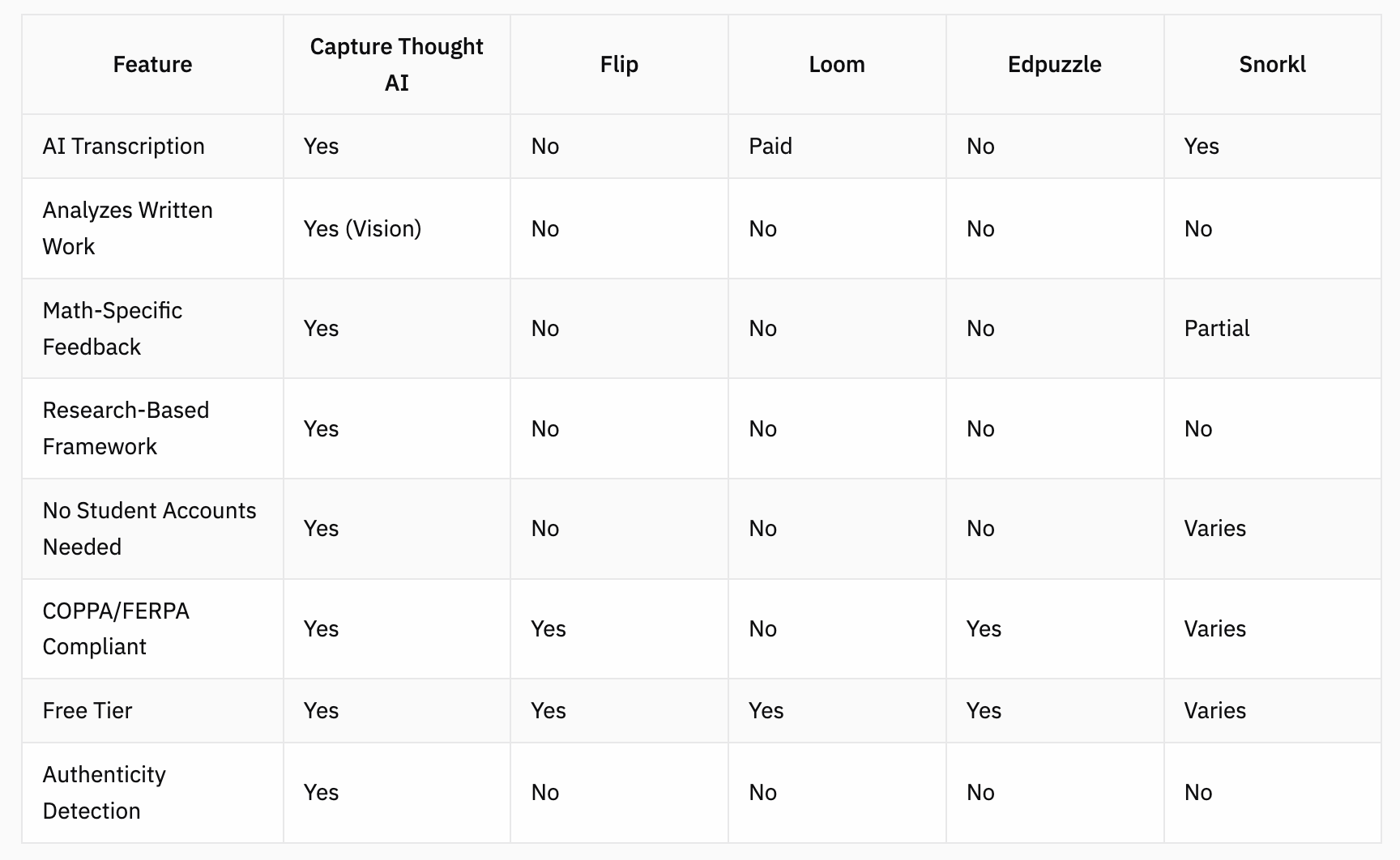Select the Yes (Vision) cell
This screenshot has height=860, width=1400.
click(x=362, y=229)
